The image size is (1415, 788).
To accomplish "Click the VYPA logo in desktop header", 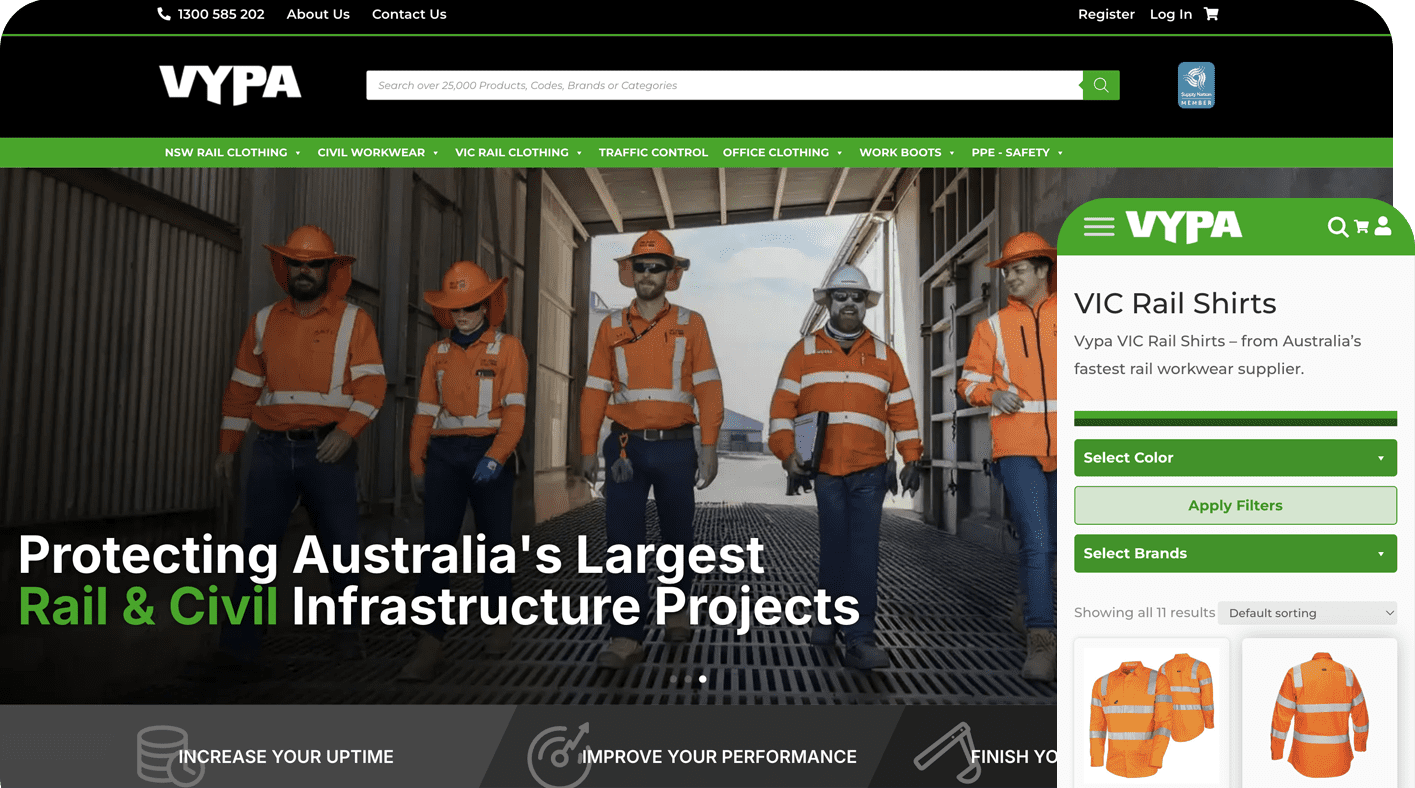I will pyautogui.click(x=230, y=85).
